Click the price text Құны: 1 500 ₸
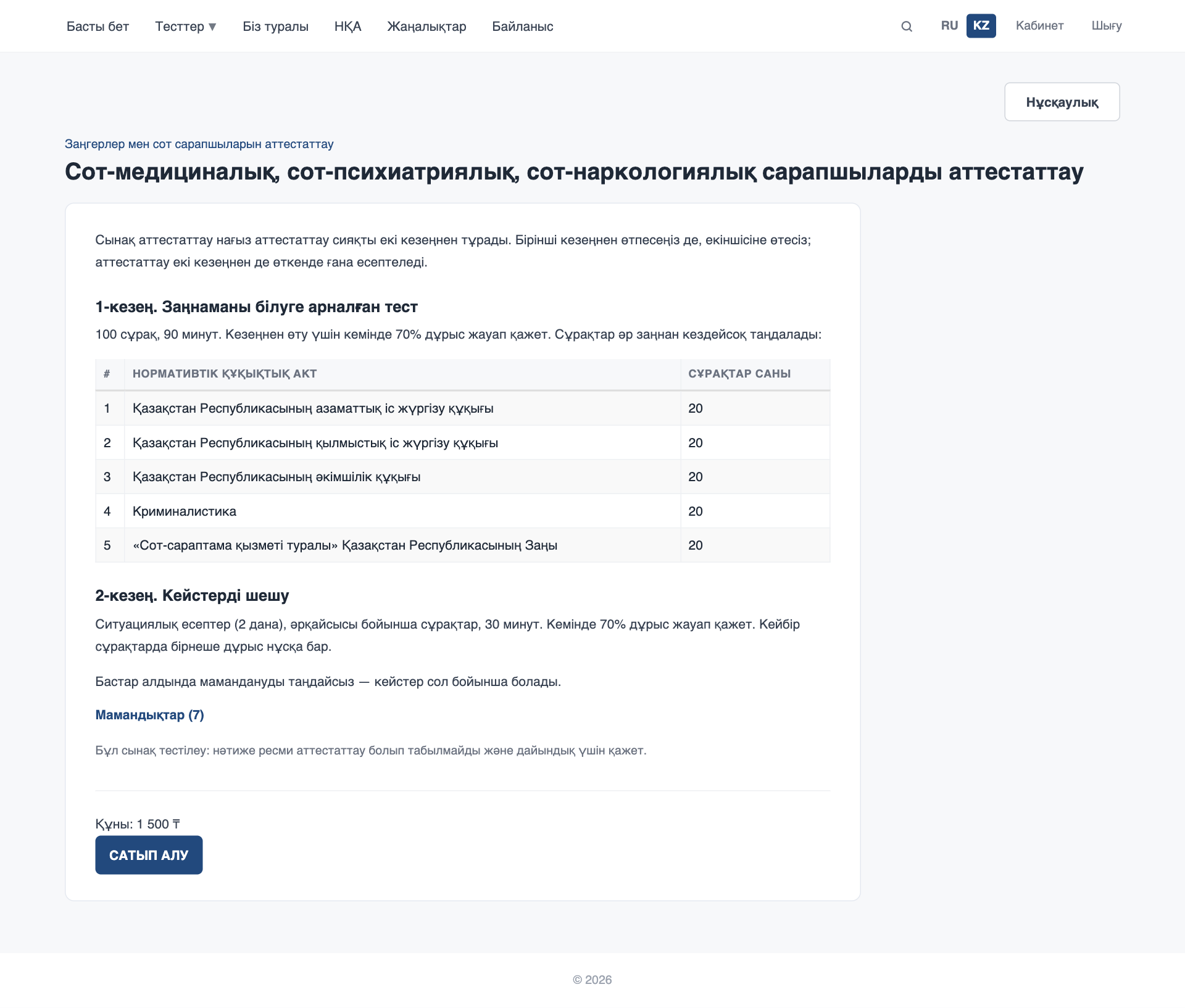The width and height of the screenshot is (1185, 1008). tap(138, 824)
